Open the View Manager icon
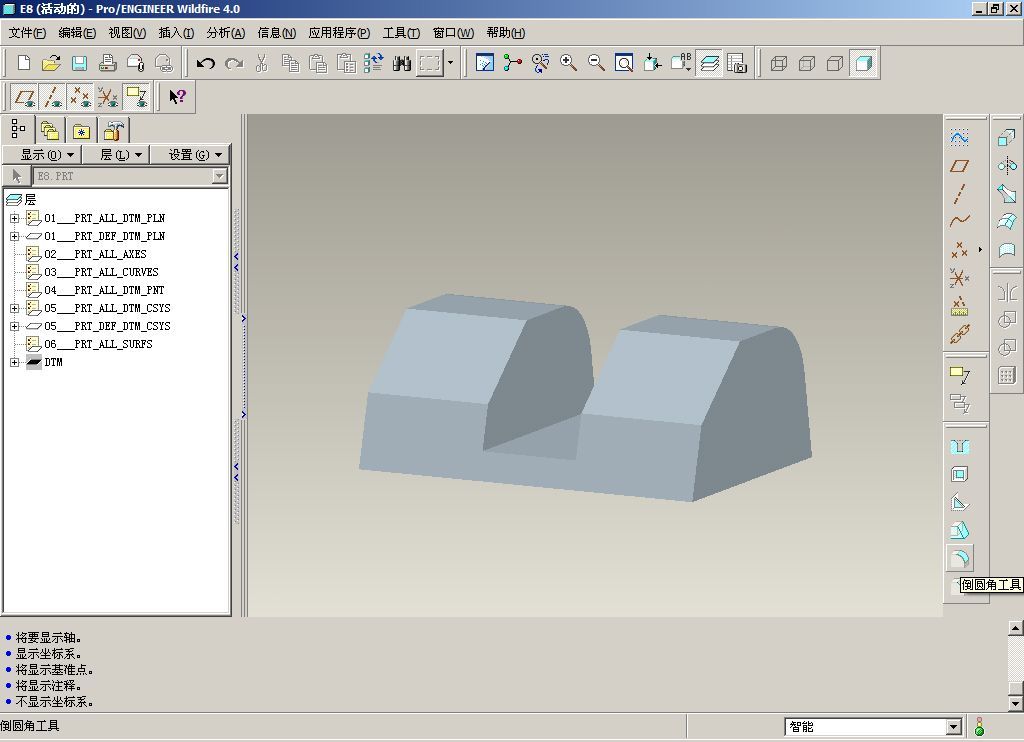The height and width of the screenshot is (742, 1024). point(737,63)
